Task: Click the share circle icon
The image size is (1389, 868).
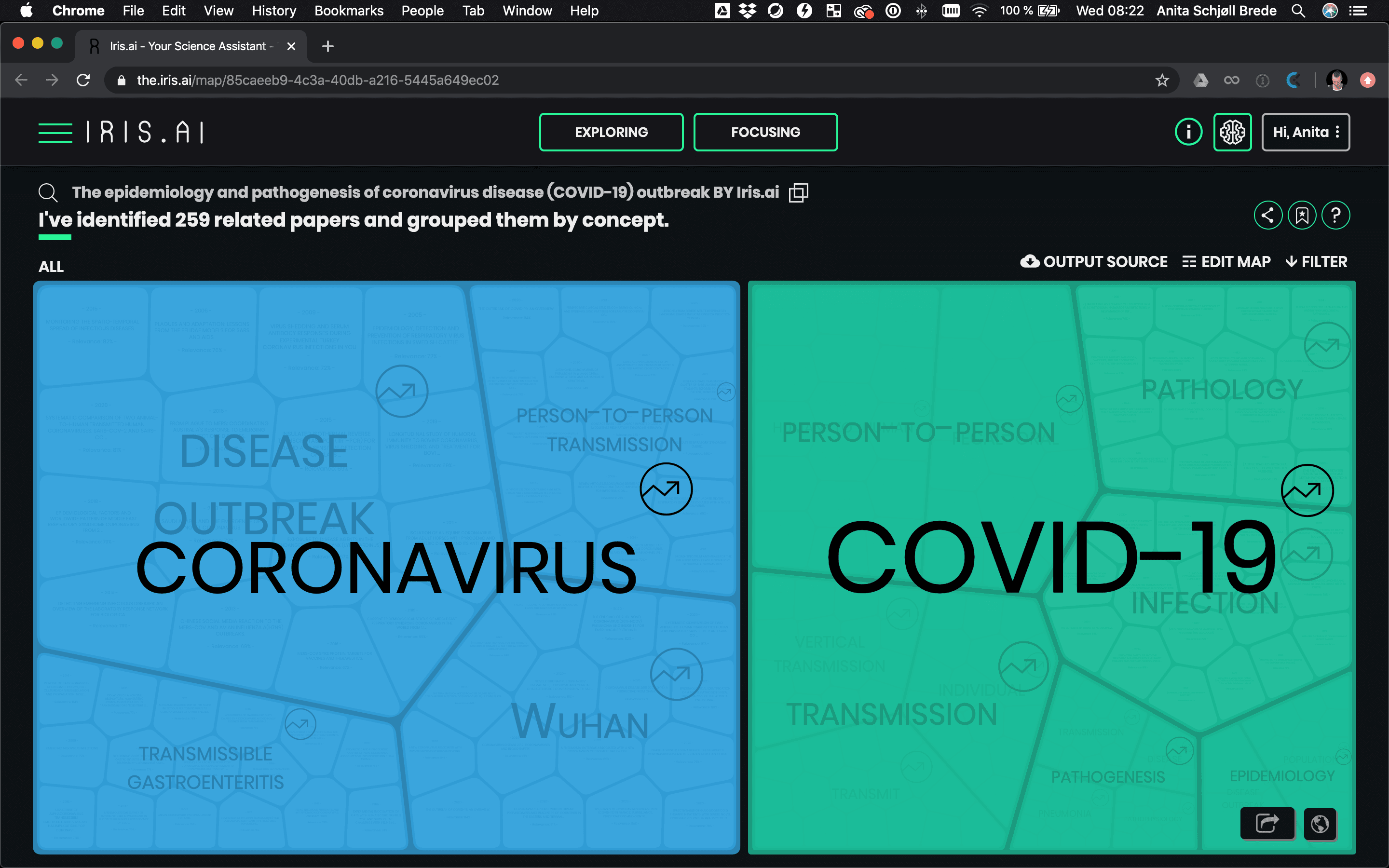Action: pos(1268,215)
